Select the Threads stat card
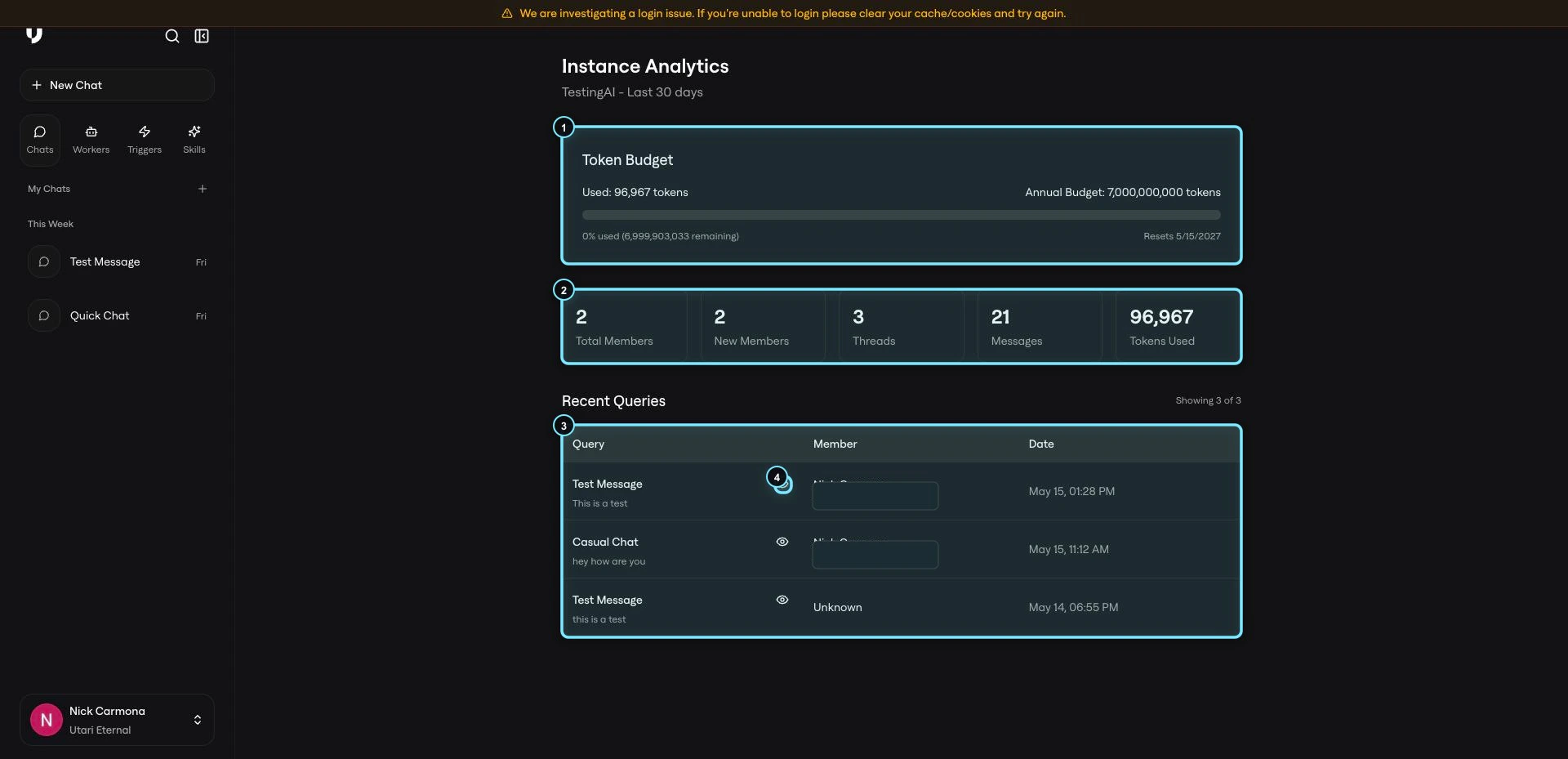The width and height of the screenshot is (1568, 759). click(902, 327)
